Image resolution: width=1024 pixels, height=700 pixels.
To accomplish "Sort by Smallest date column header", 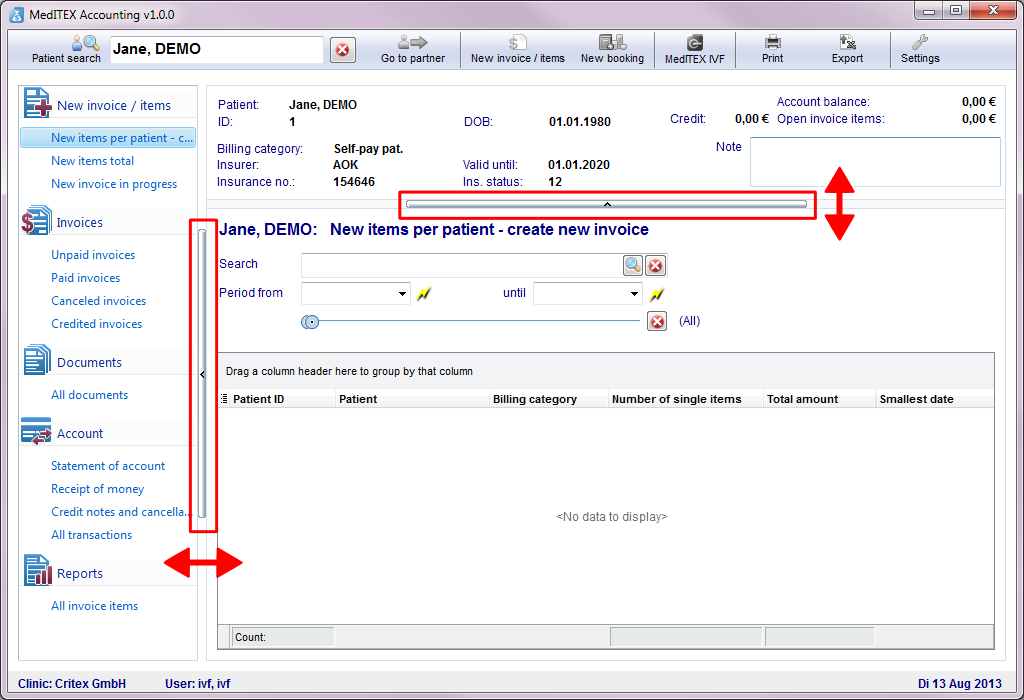I will [x=935, y=399].
